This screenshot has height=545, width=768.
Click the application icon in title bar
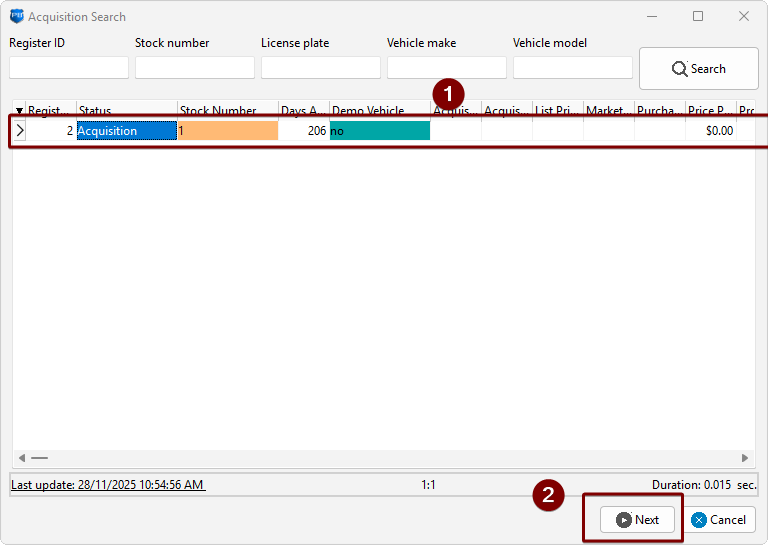[17, 17]
